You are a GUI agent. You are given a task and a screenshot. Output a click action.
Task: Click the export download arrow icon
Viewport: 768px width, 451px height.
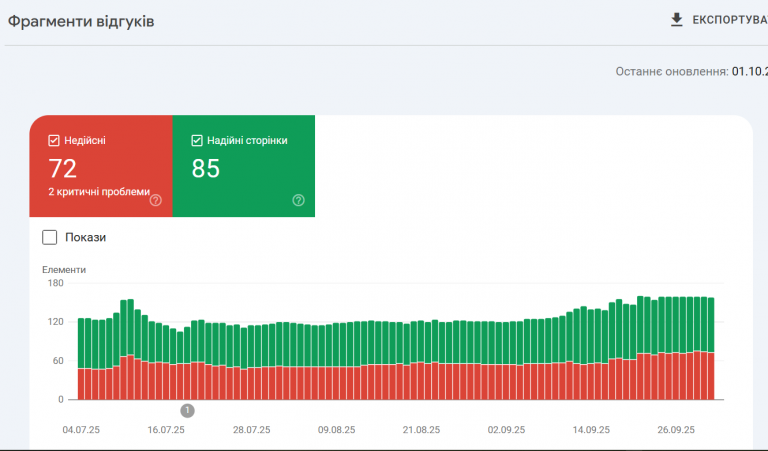coord(676,20)
